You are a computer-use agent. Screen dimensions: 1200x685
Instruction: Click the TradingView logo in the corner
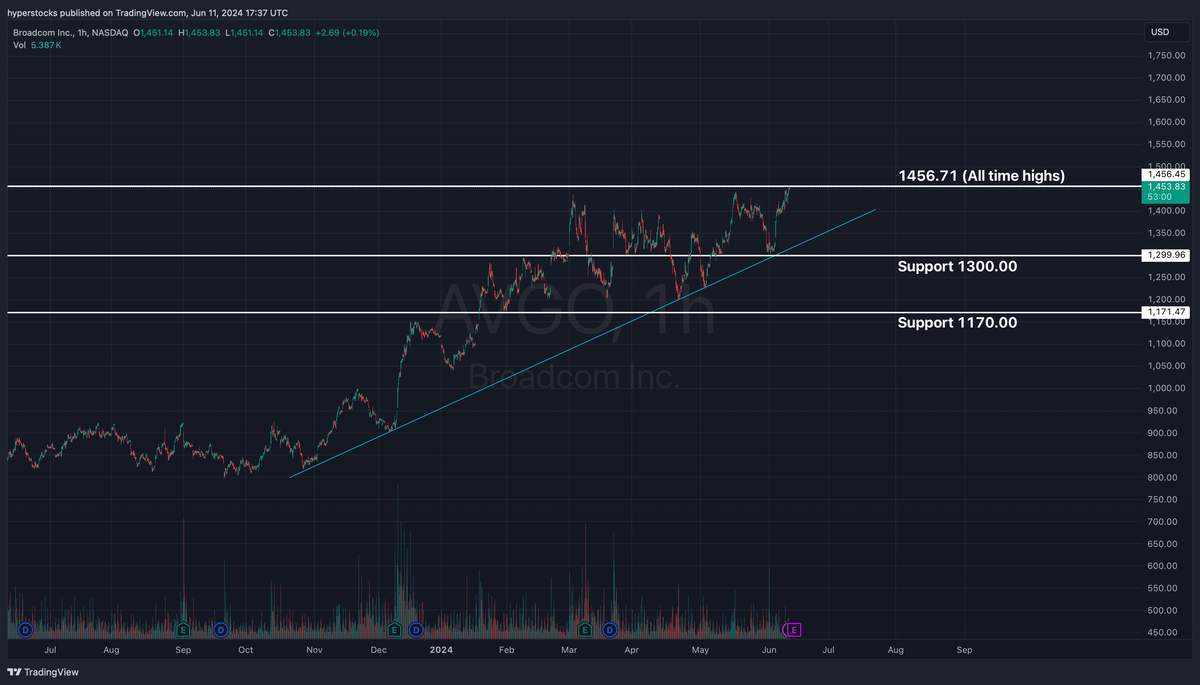[x=44, y=673]
